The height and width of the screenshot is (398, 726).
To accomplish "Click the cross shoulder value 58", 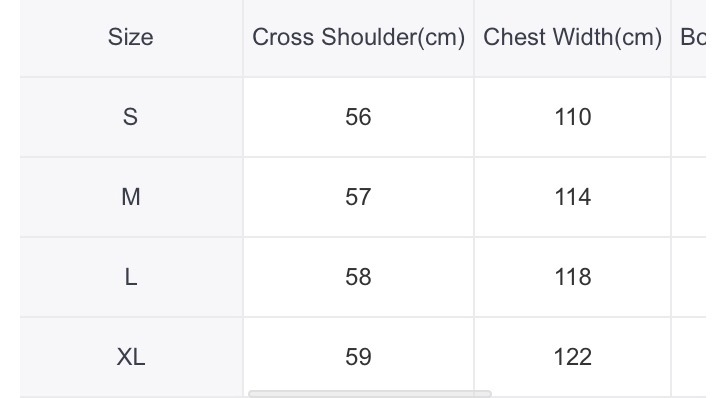I will click(358, 277).
